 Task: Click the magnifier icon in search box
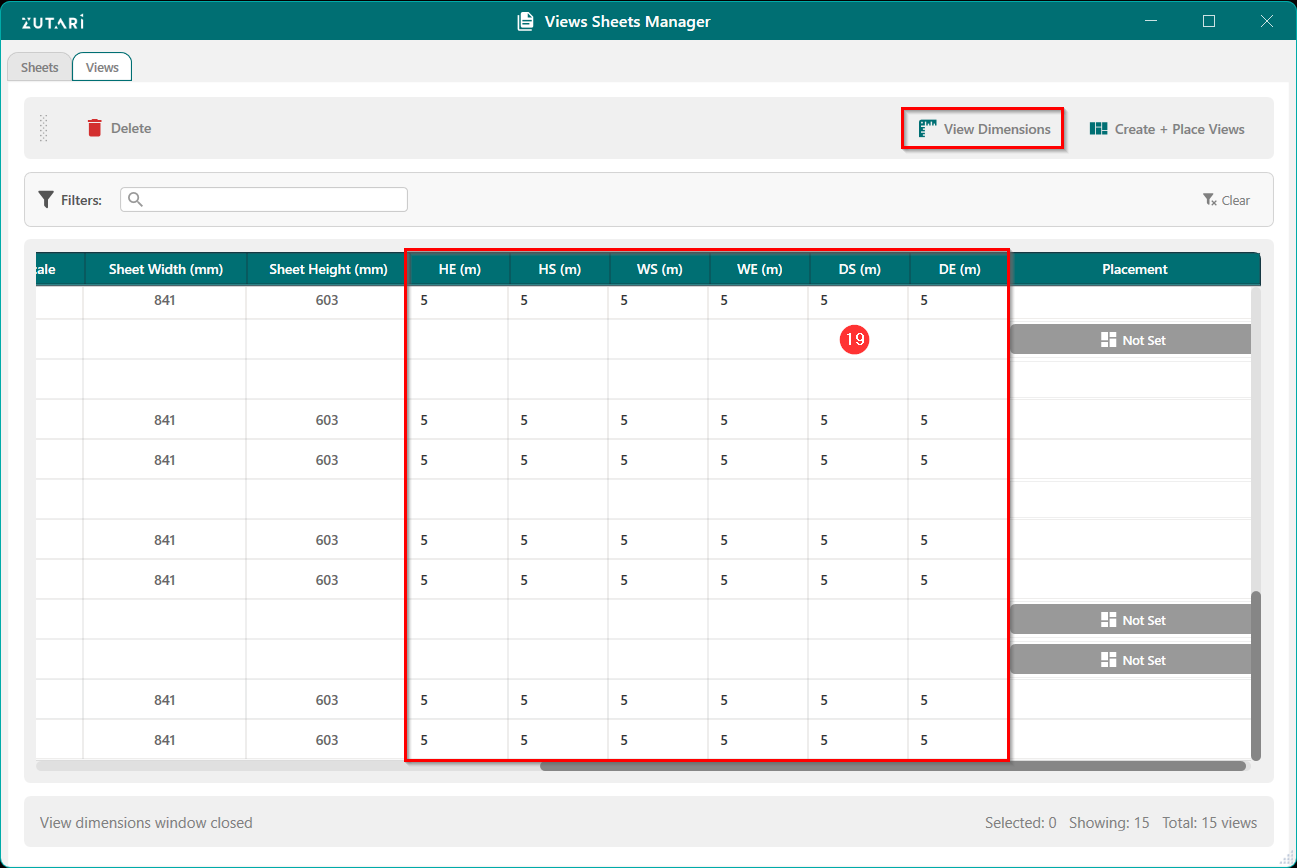point(136,200)
